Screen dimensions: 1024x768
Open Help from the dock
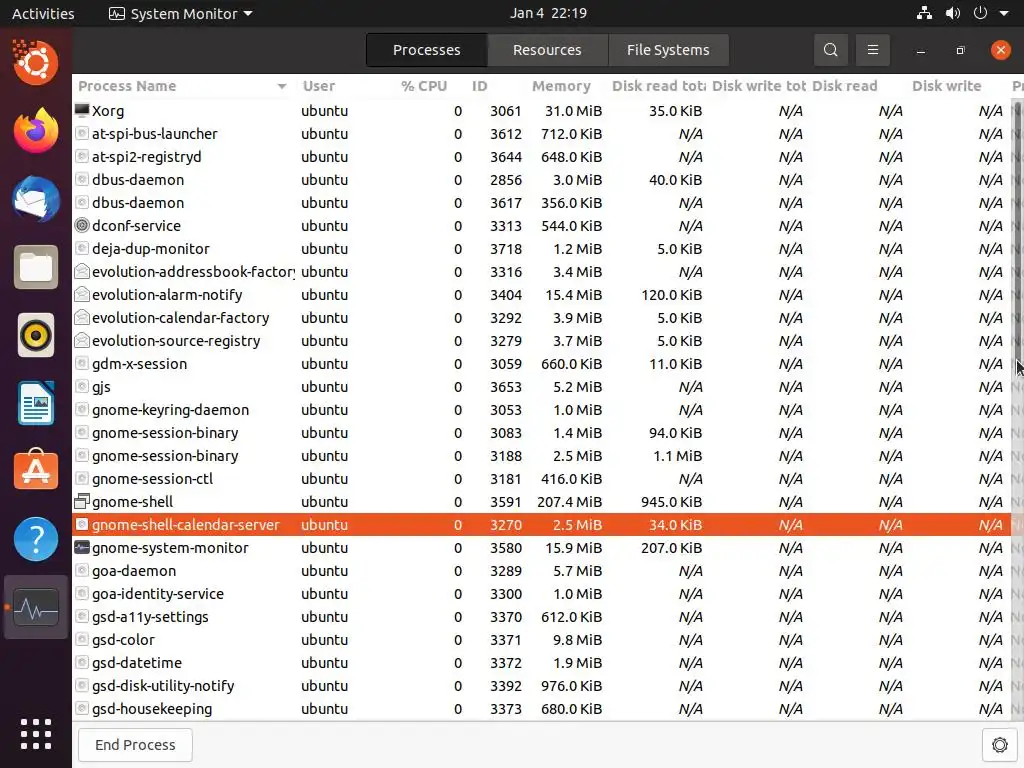[x=36, y=539]
